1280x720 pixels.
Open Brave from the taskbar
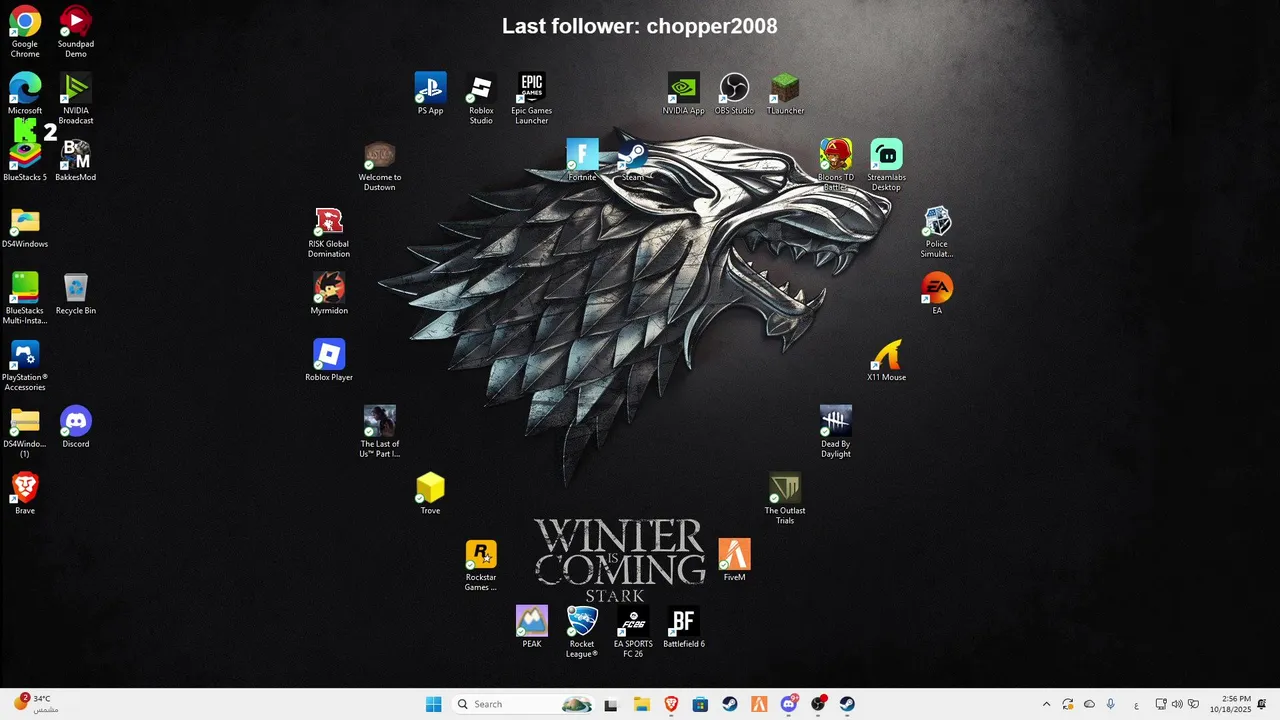pos(671,704)
